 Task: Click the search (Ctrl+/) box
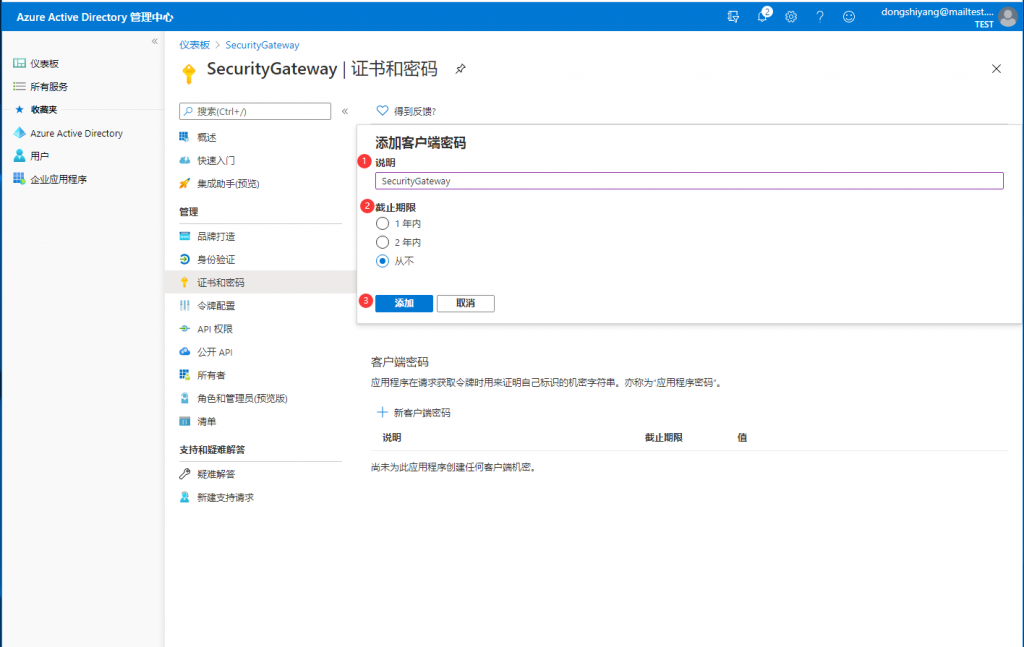click(255, 111)
